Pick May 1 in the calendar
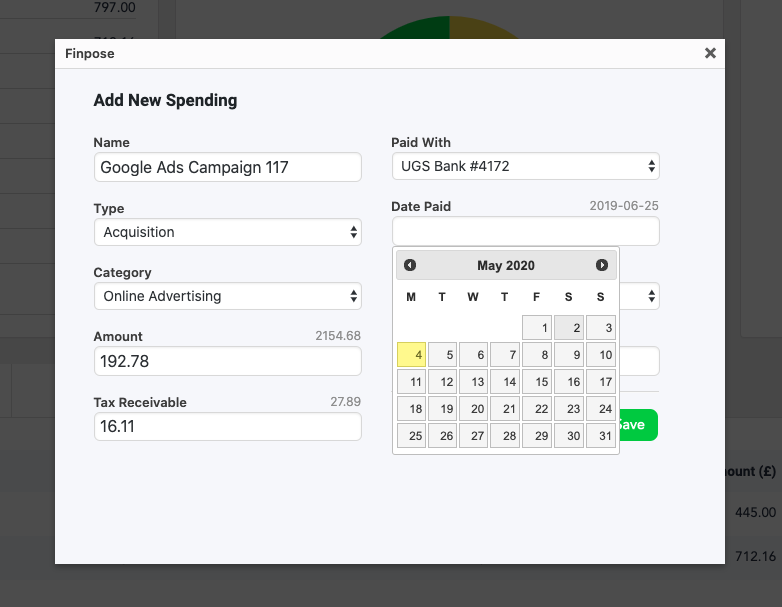This screenshot has height=607, width=782. pos(537,328)
